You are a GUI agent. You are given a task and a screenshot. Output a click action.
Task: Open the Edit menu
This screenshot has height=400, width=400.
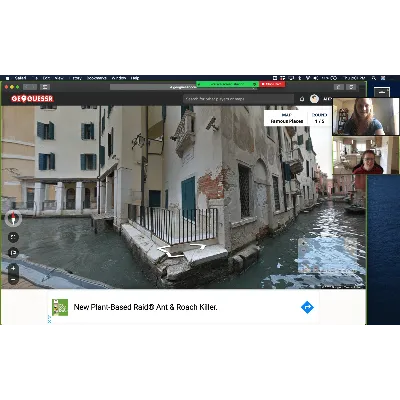(46, 78)
